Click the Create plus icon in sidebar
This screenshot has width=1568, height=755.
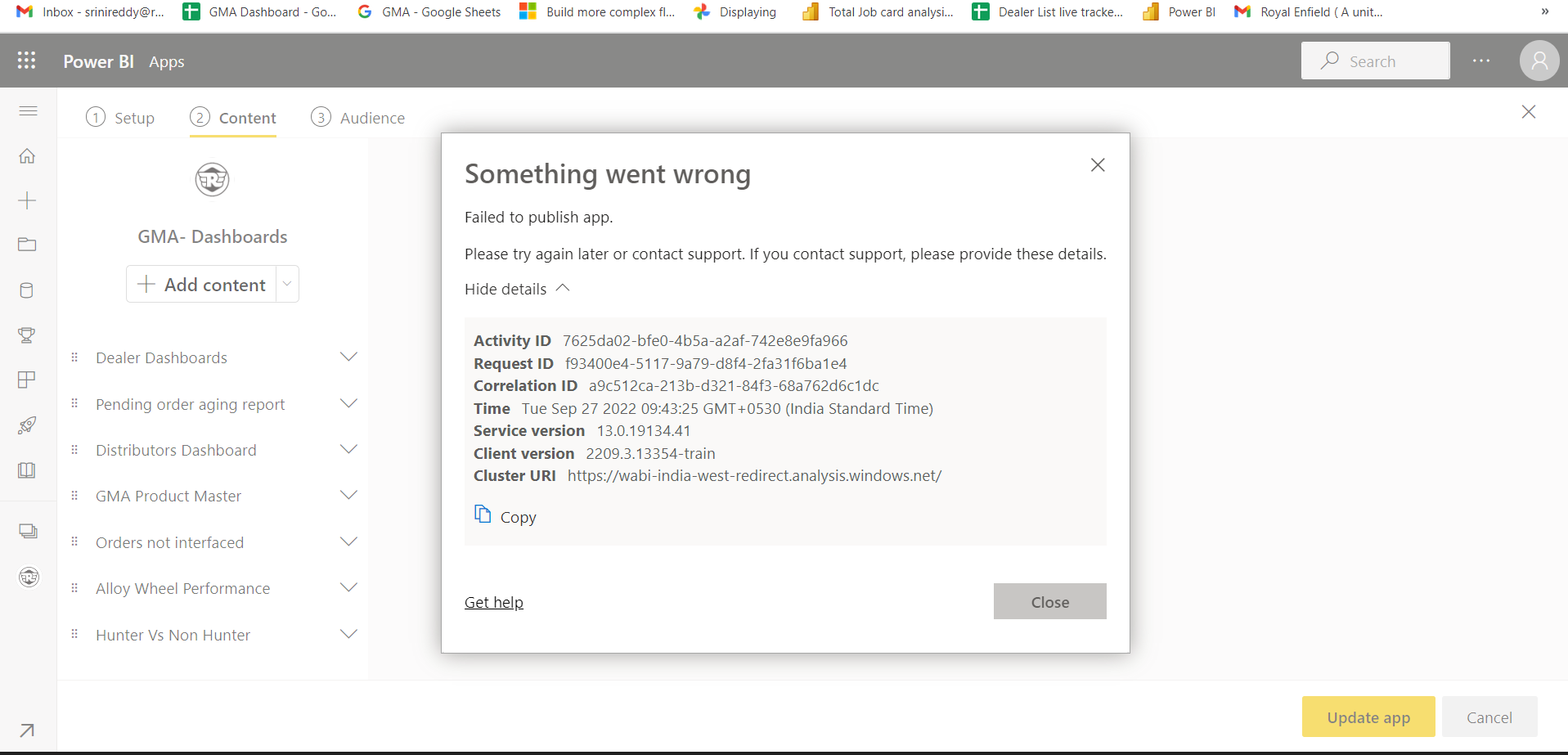click(27, 200)
